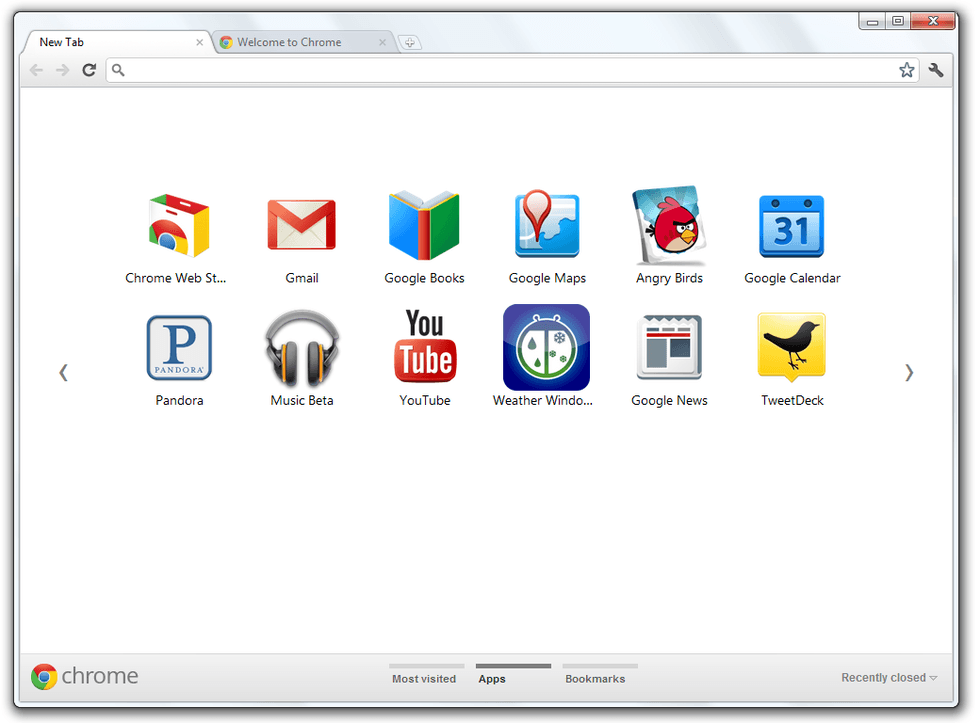Open the wrench settings menu
Image resolution: width=980 pixels, height=723 pixels.
936,70
